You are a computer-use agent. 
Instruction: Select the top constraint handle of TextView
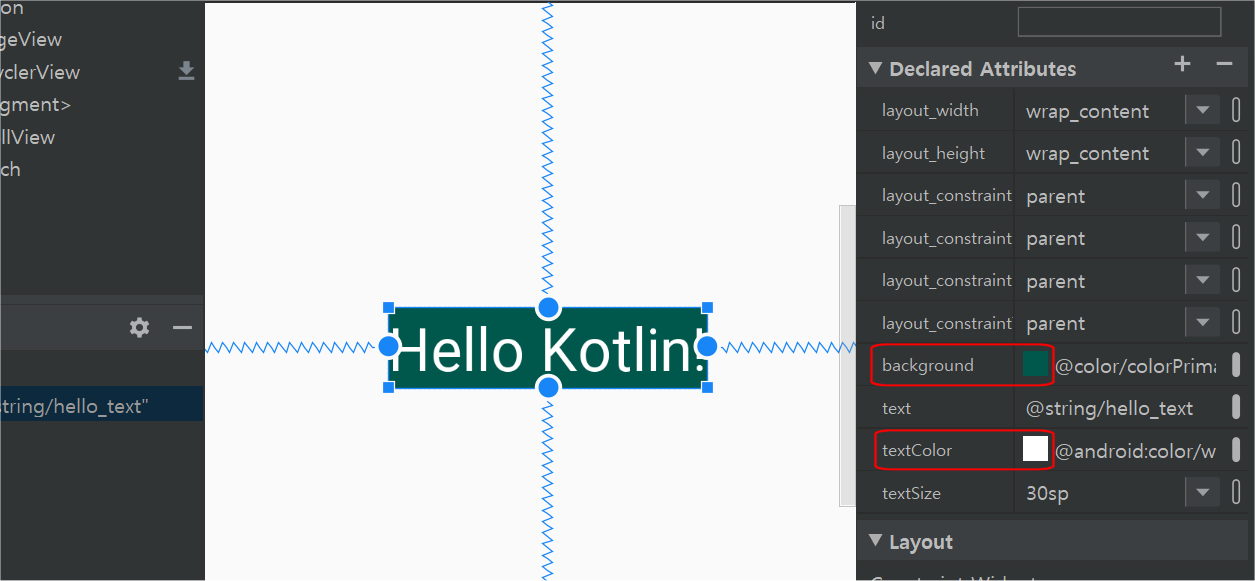click(x=548, y=307)
